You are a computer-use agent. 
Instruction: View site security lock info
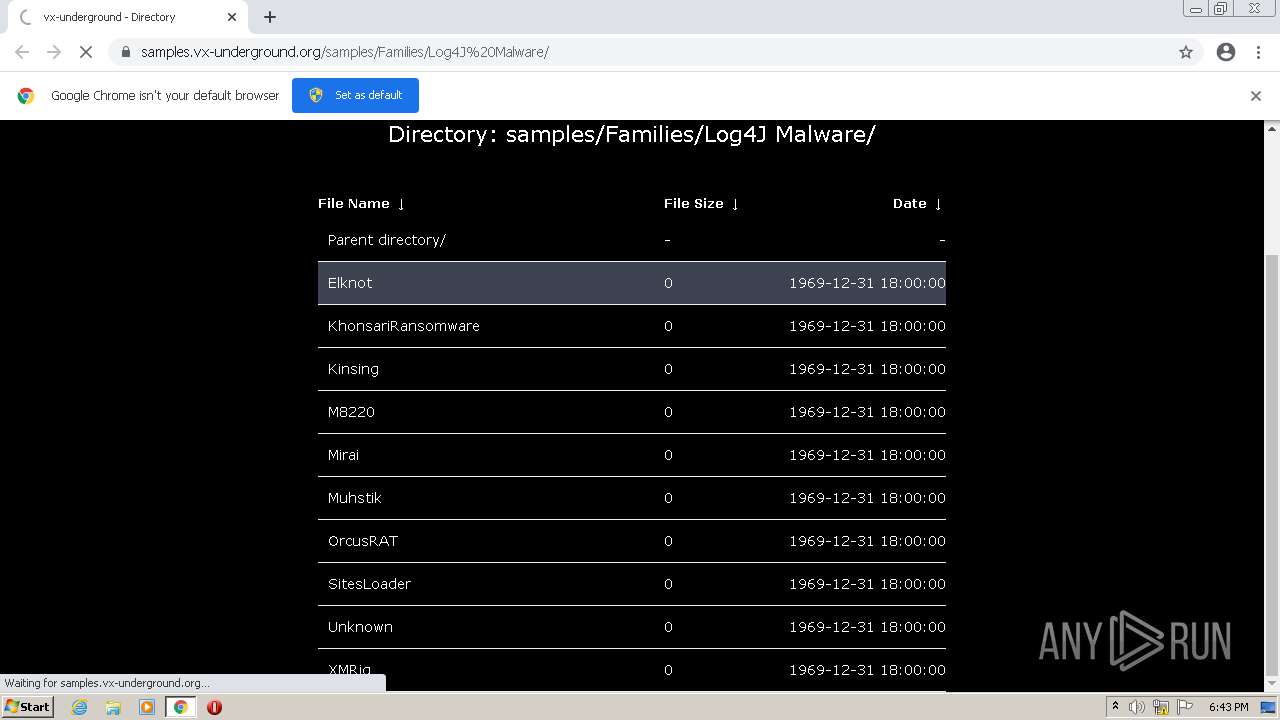pyautogui.click(x=125, y=52)
